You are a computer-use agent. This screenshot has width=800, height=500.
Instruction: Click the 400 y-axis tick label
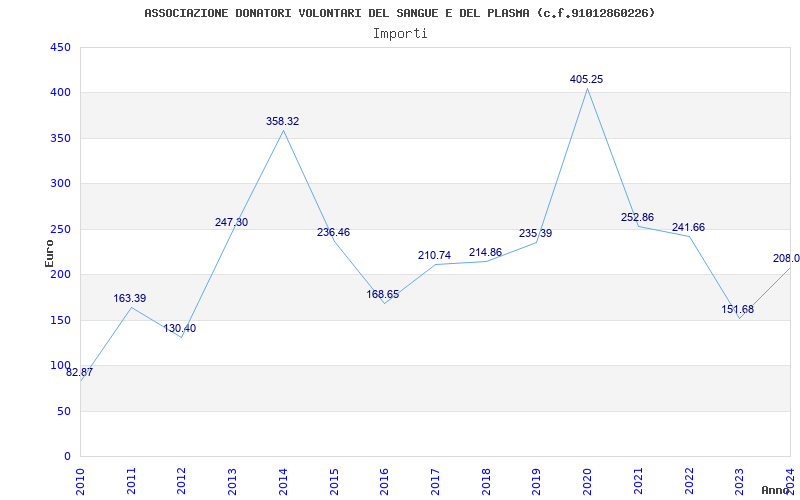tap(60, 93)
